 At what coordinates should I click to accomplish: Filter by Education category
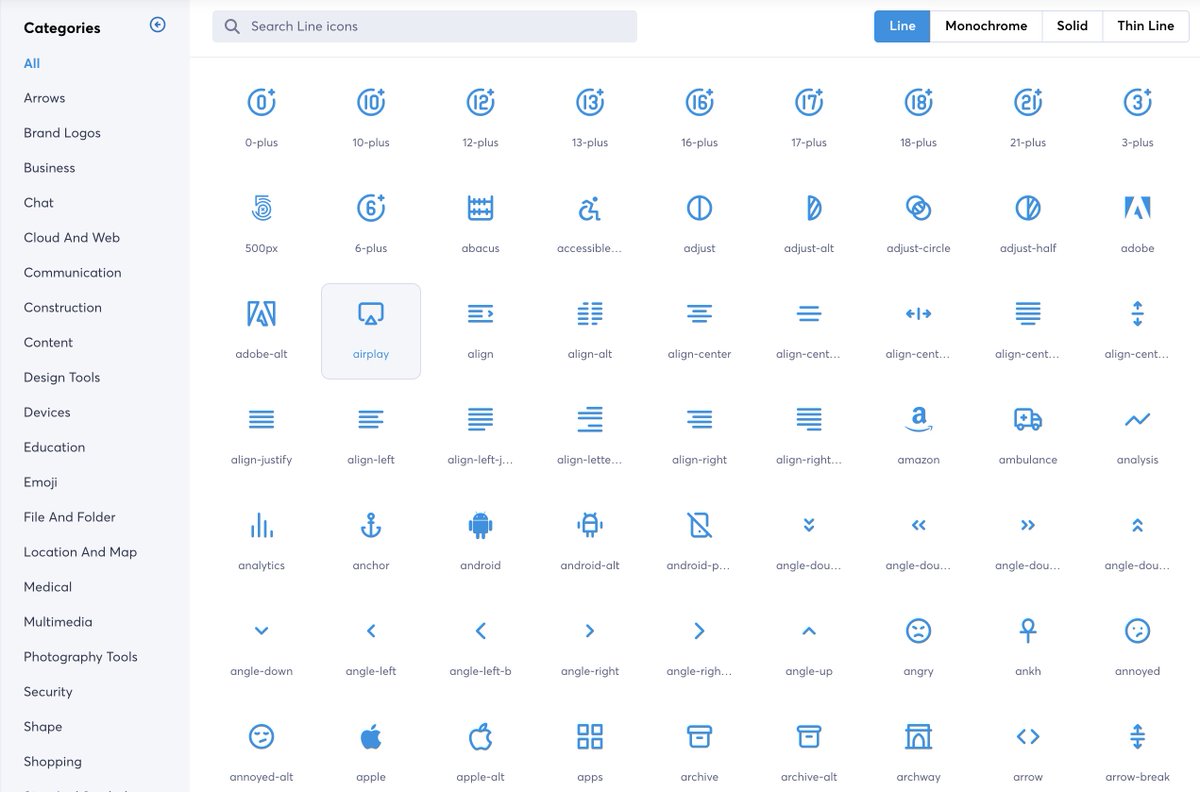[54, 448]
